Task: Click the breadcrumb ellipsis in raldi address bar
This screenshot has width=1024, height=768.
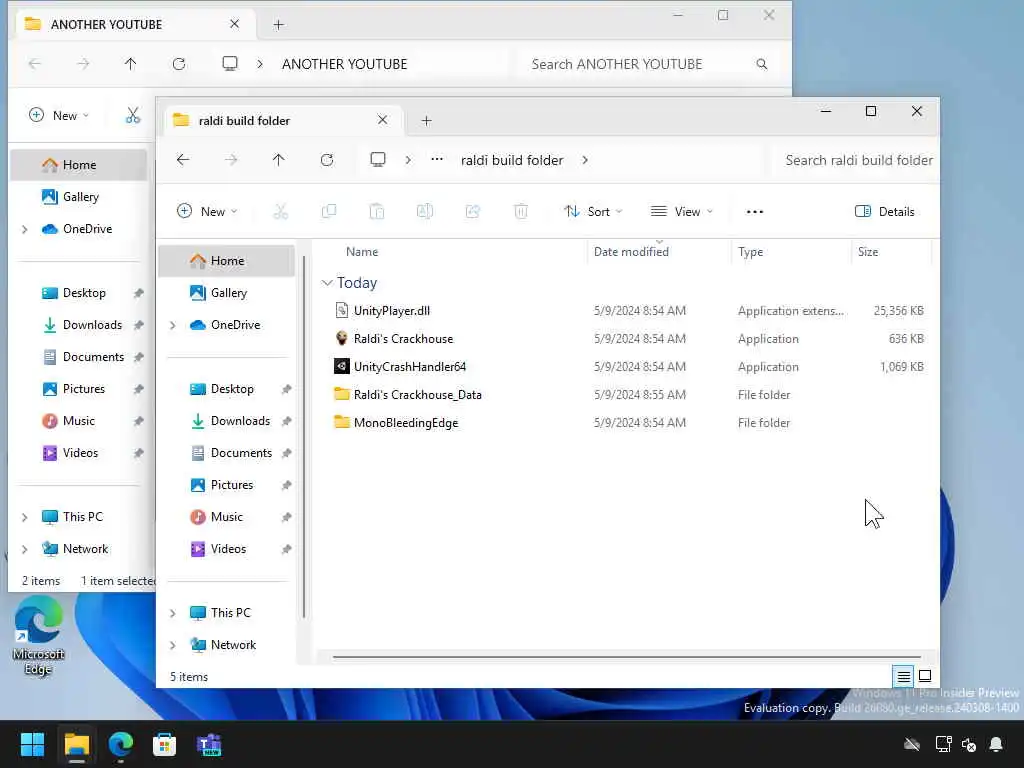Action: 437,160
